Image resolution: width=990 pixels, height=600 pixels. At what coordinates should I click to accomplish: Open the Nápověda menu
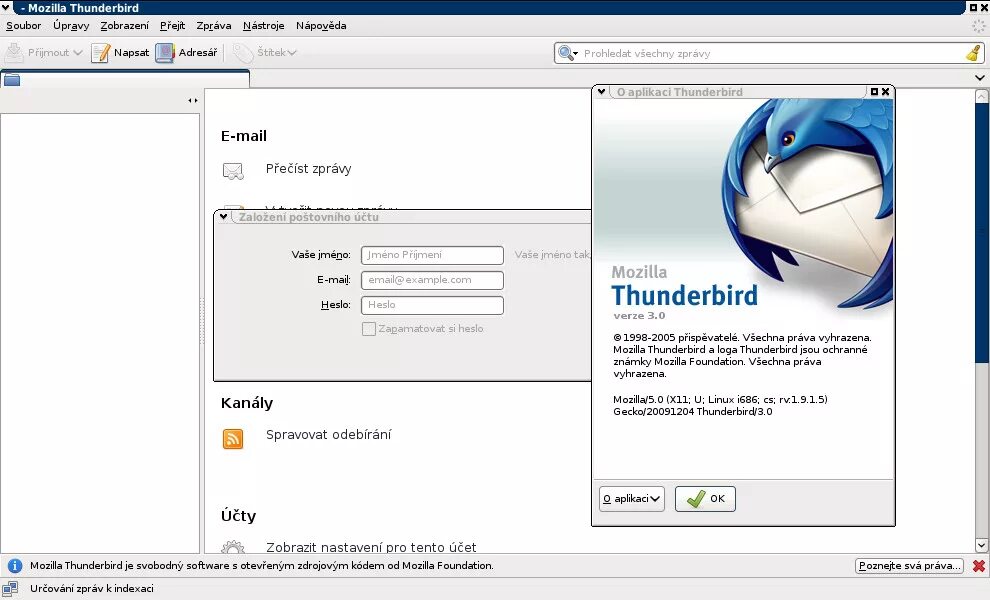321,26
